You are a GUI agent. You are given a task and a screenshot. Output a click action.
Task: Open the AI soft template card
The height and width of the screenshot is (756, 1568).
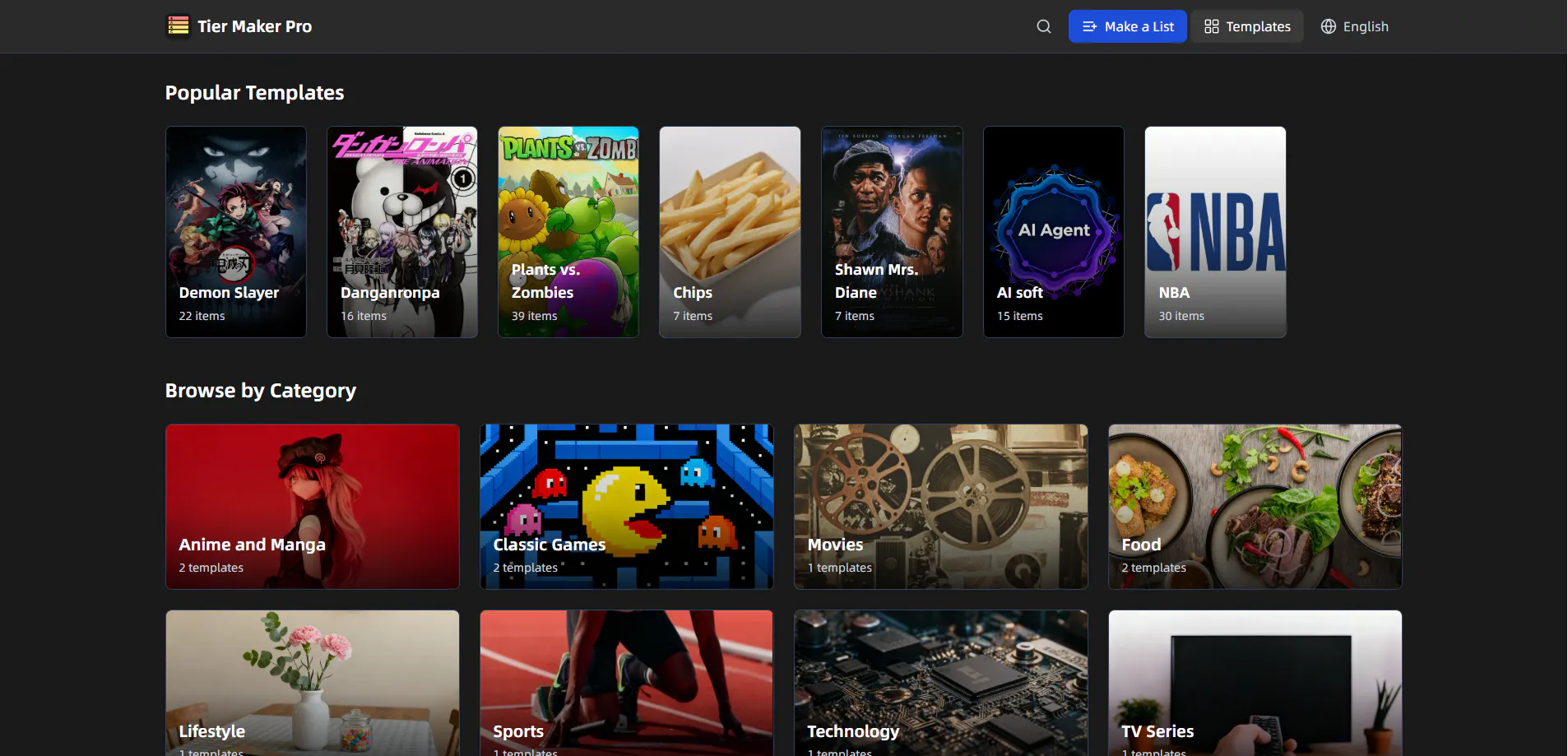pos(1054,232)
